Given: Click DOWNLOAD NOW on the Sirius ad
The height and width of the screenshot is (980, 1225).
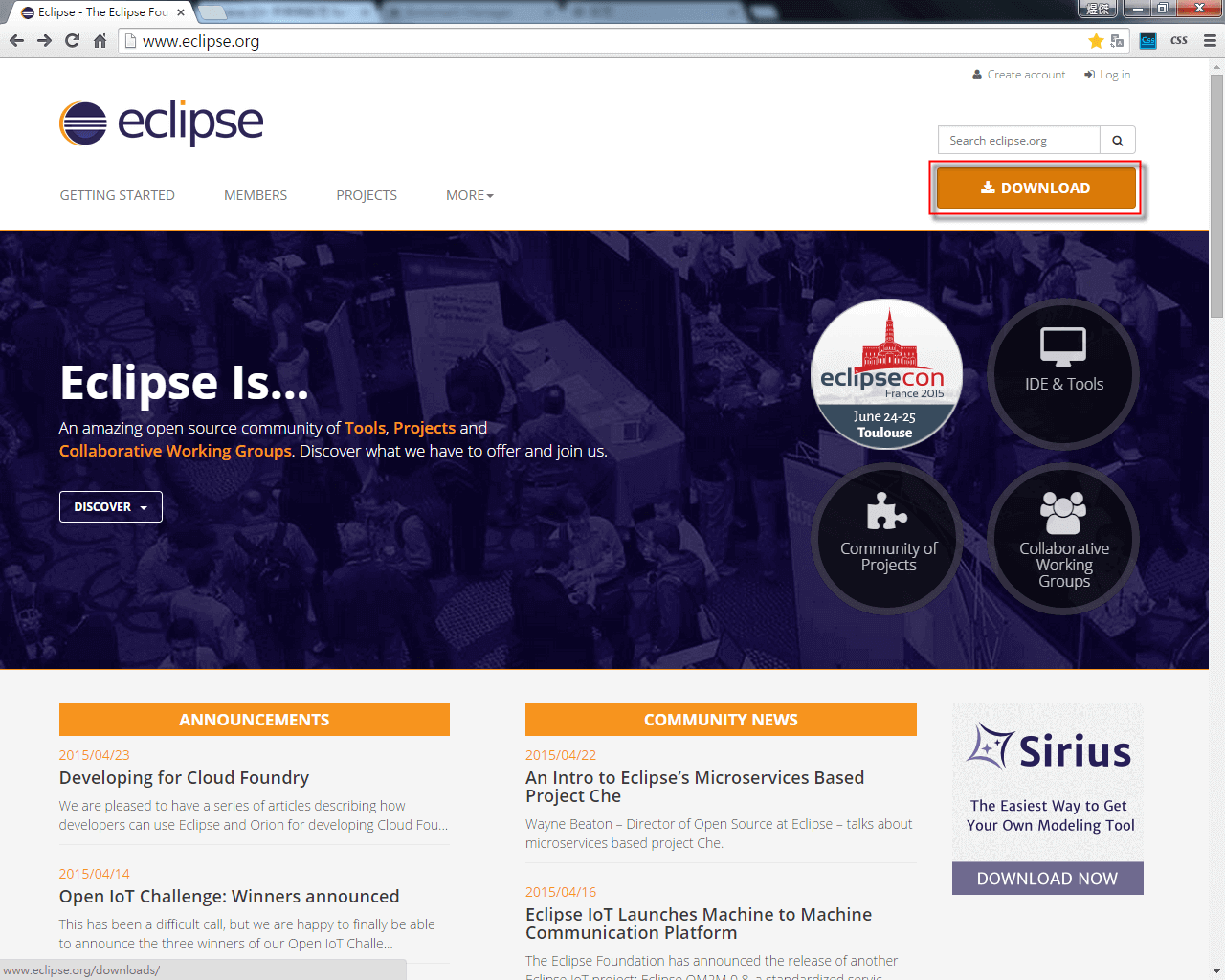Looking at the screenshot, I should coord(1047,878).
